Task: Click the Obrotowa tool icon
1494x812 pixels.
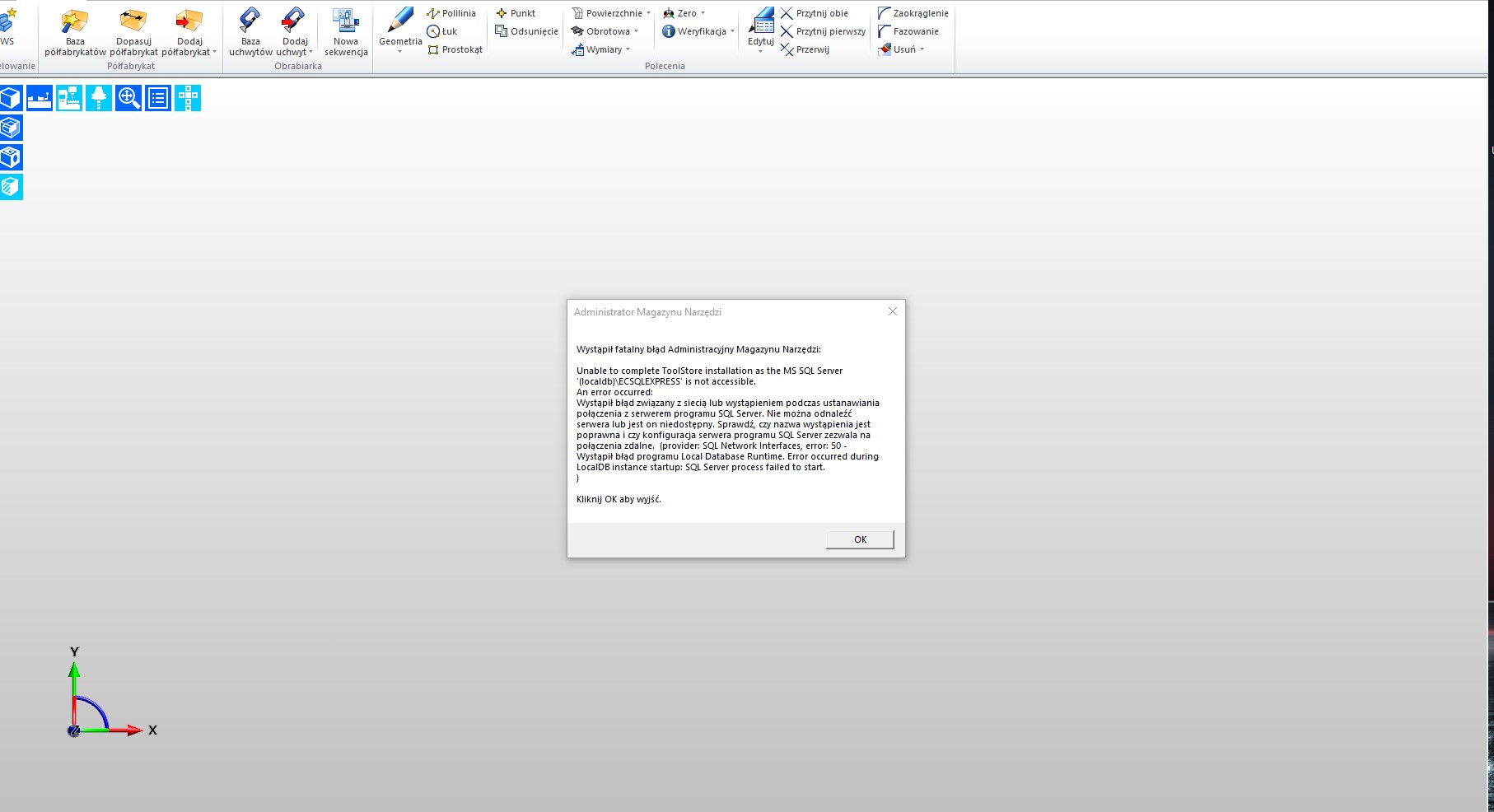Action: pos(577,31)
